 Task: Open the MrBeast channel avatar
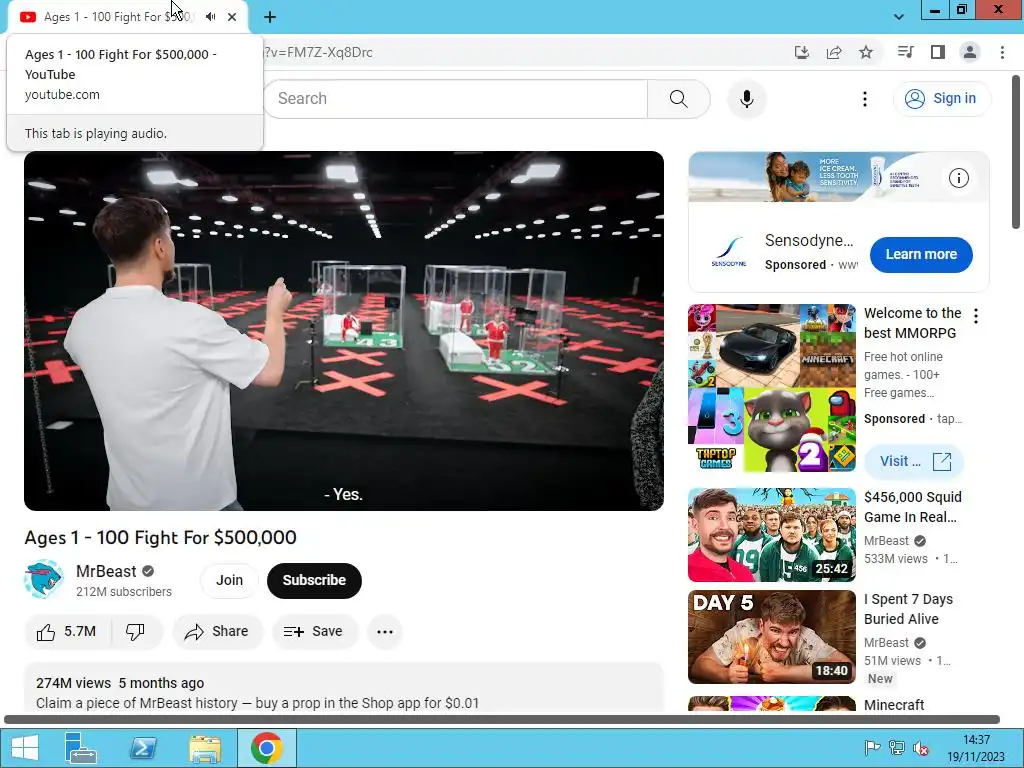tap(43, 579)
